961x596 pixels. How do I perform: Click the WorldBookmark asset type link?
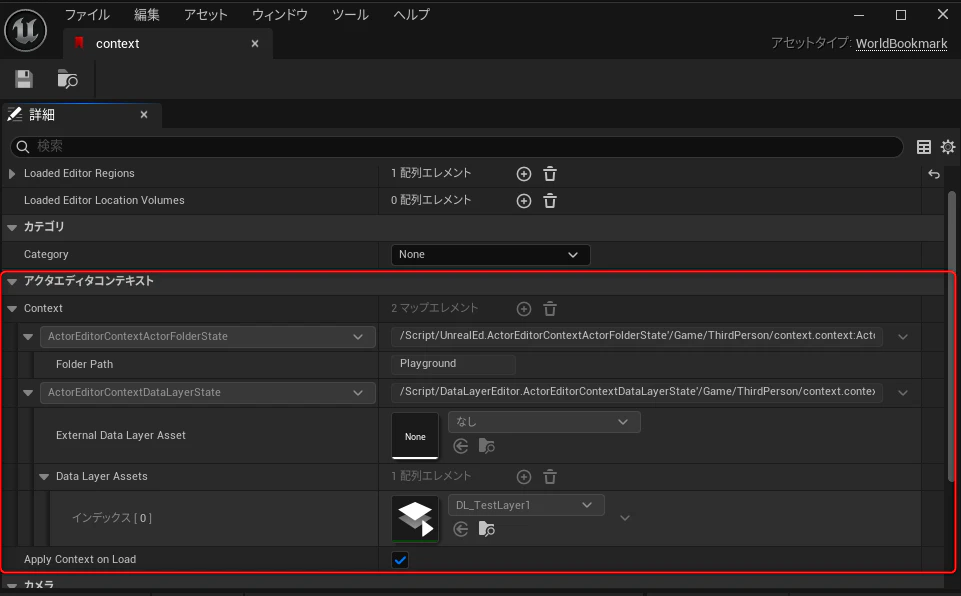[902, 44]
